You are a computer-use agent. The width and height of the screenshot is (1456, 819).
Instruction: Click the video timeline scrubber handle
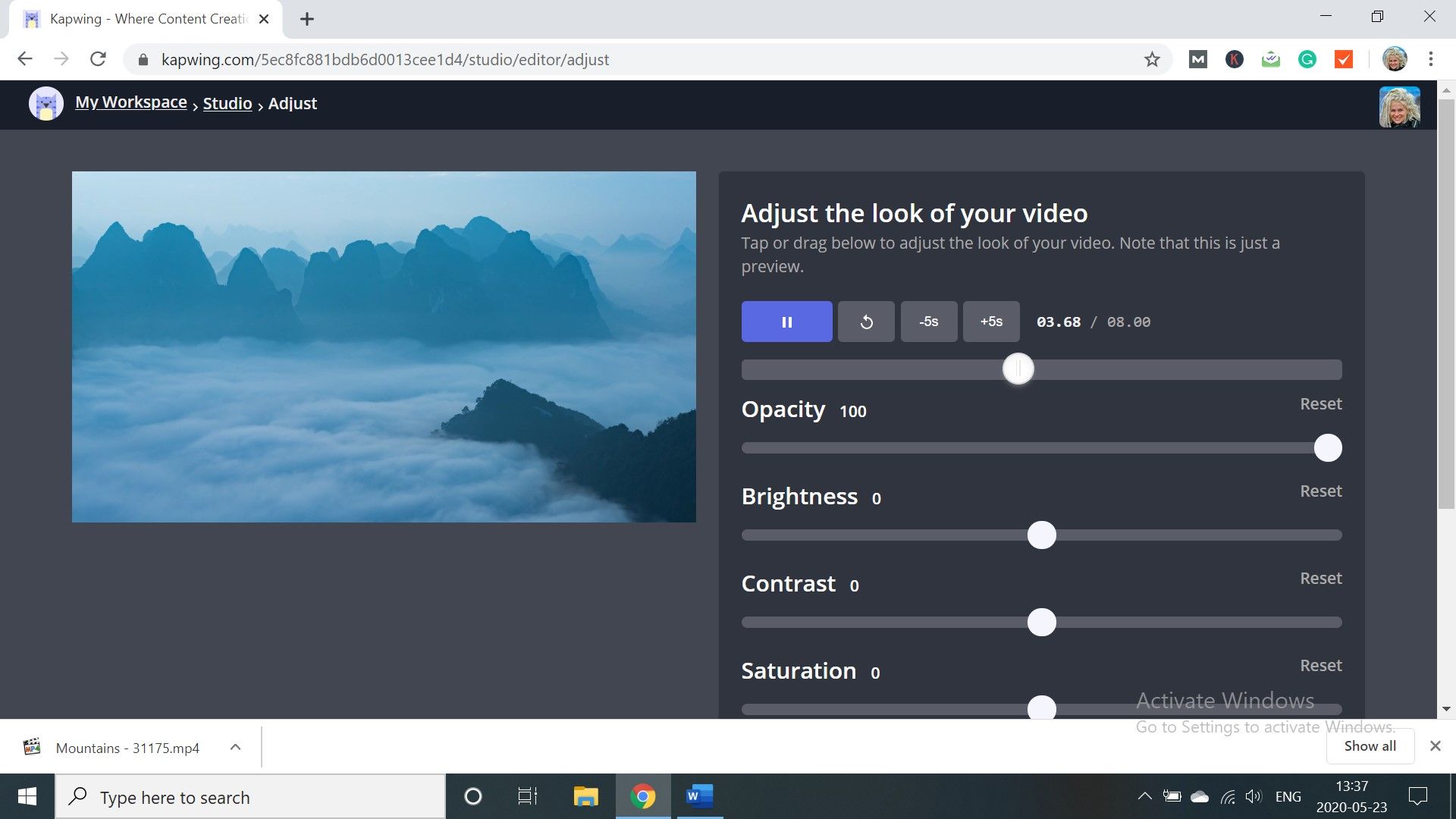1018,369
